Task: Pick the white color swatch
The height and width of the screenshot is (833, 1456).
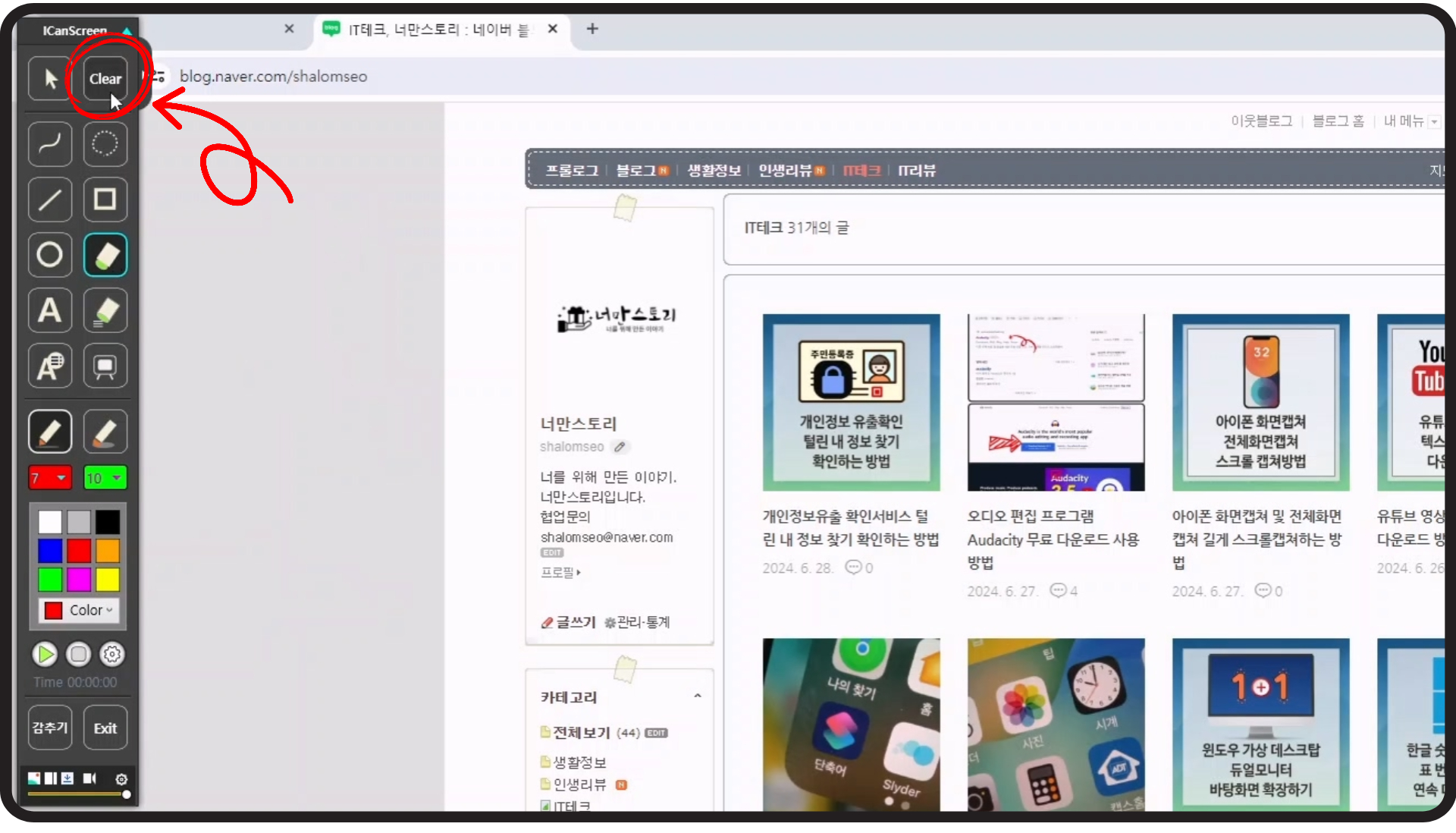Action: (50, 522)
